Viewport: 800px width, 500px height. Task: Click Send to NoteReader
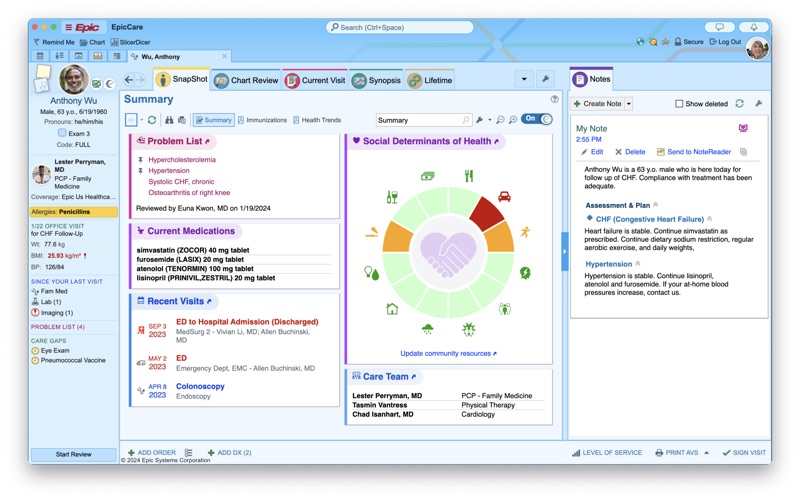pyautogui.click(x=694, y=152)
